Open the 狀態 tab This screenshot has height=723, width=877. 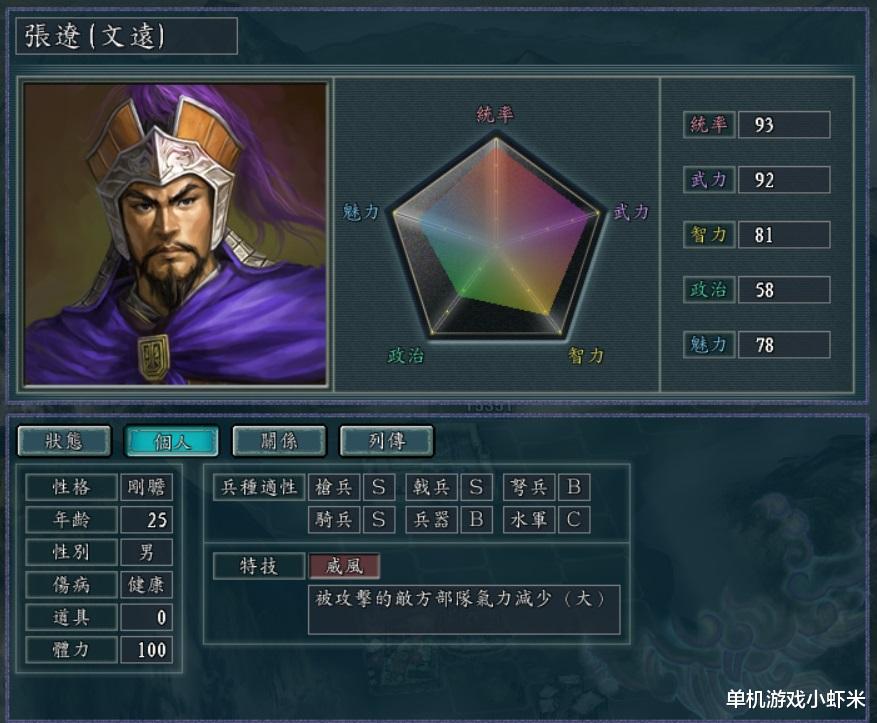(x=64, y=441)
